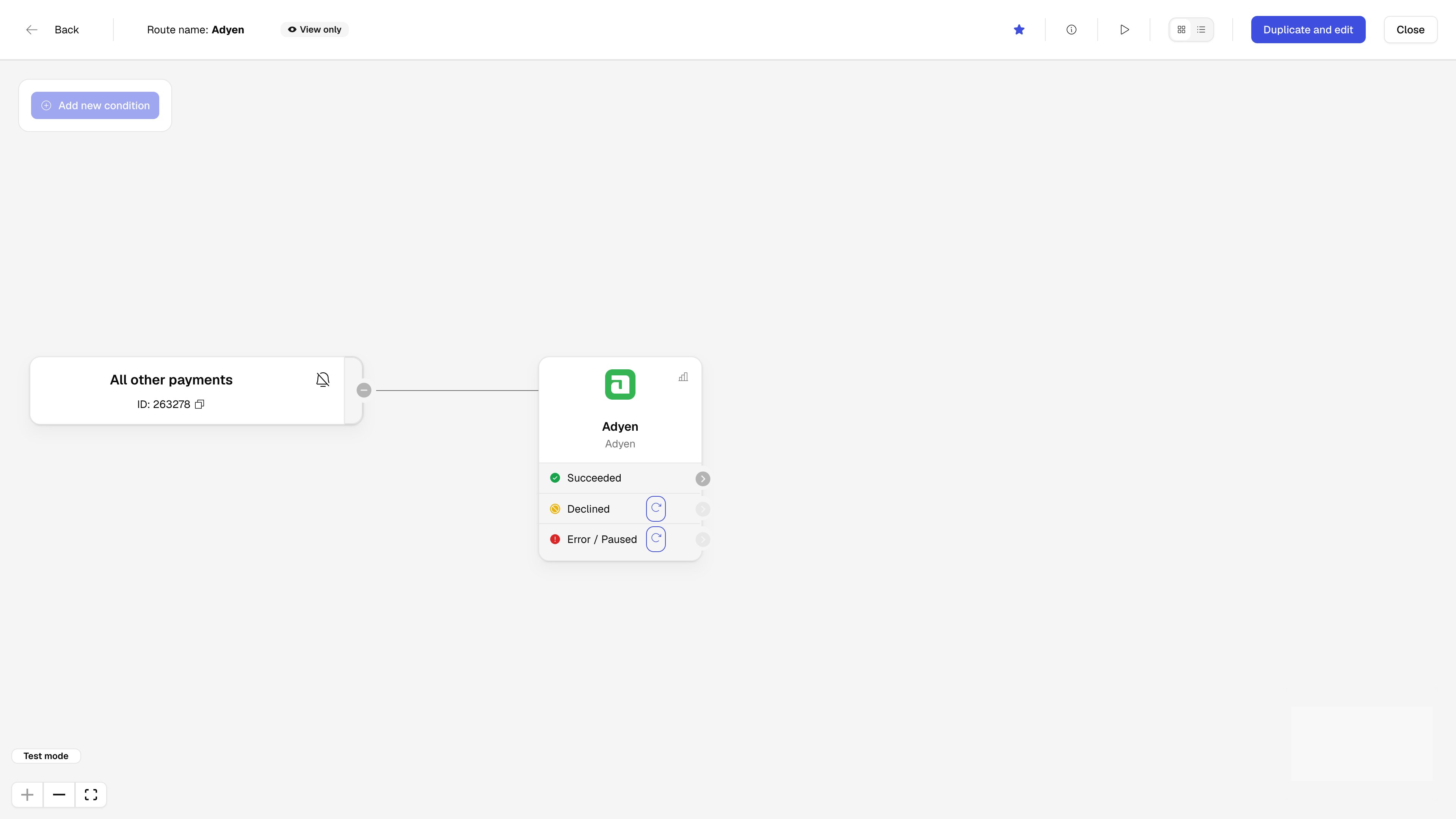Run the route with play icon
1456x819 pixels.
click(x=1124, y=30)
